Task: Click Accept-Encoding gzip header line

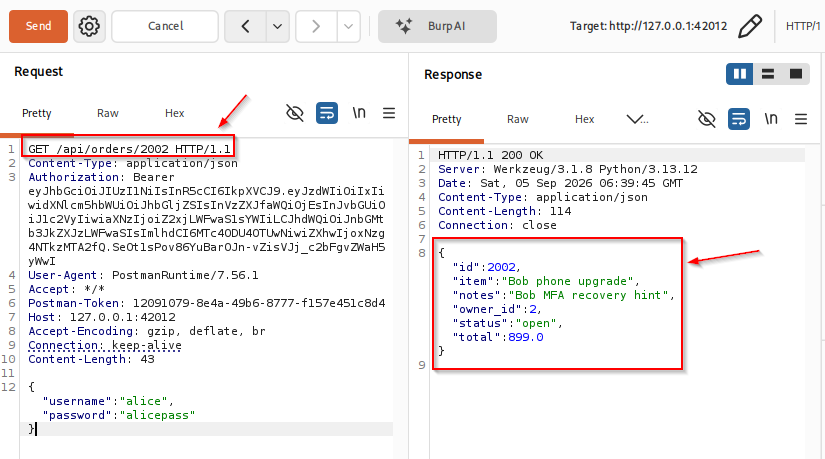Action: pyautogui.click(x=147, y=331)
